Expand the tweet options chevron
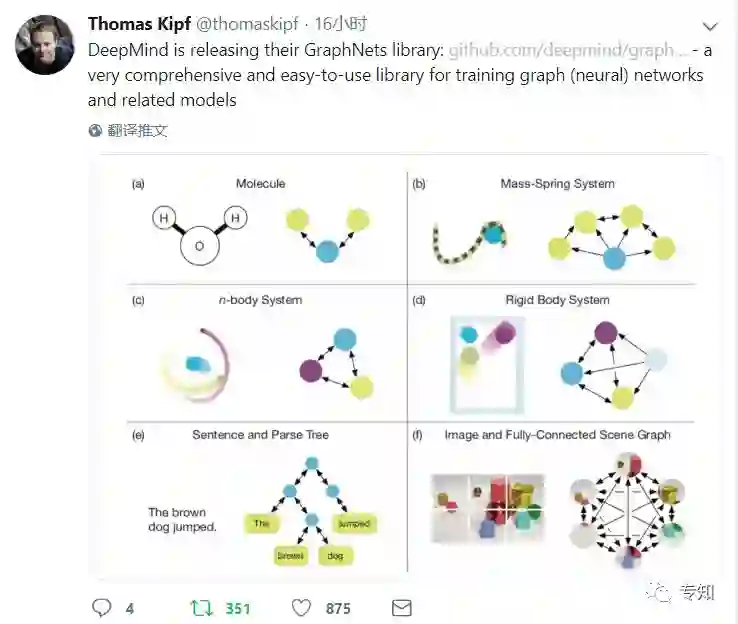 [x=710, y=27]
